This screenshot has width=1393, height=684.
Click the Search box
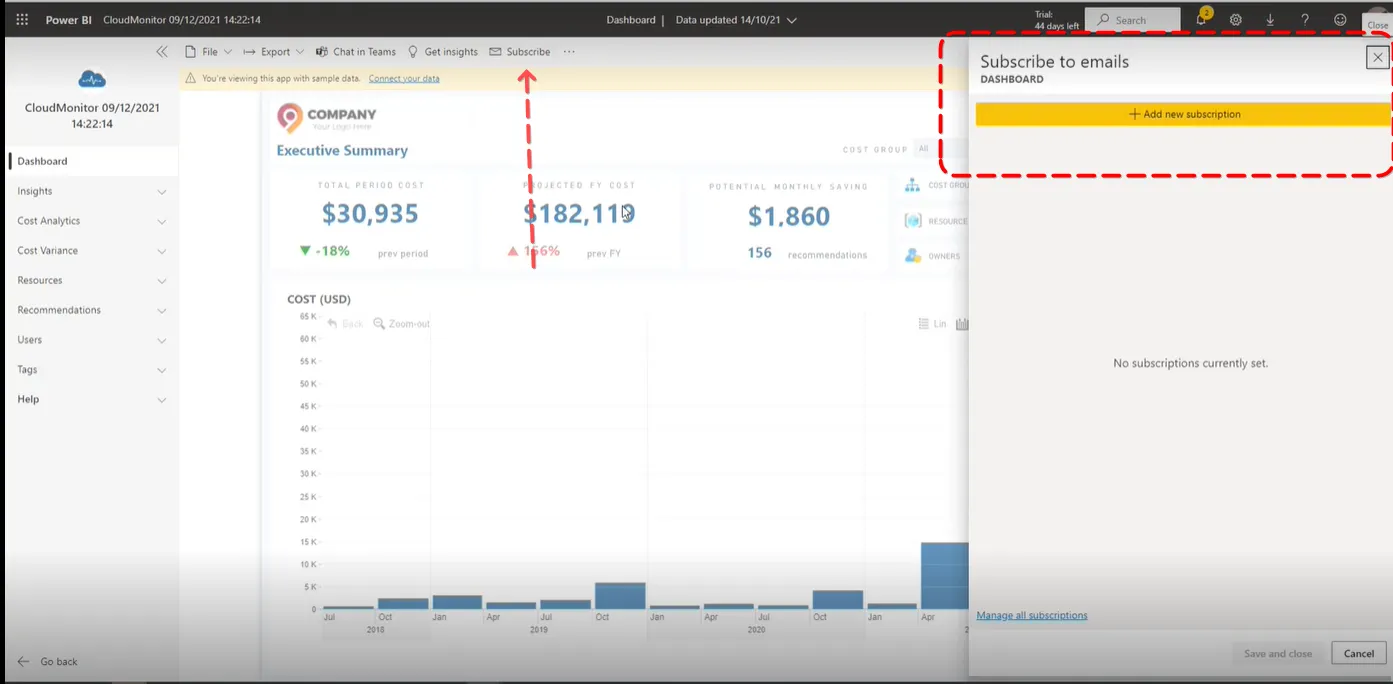coord(1132,20)
